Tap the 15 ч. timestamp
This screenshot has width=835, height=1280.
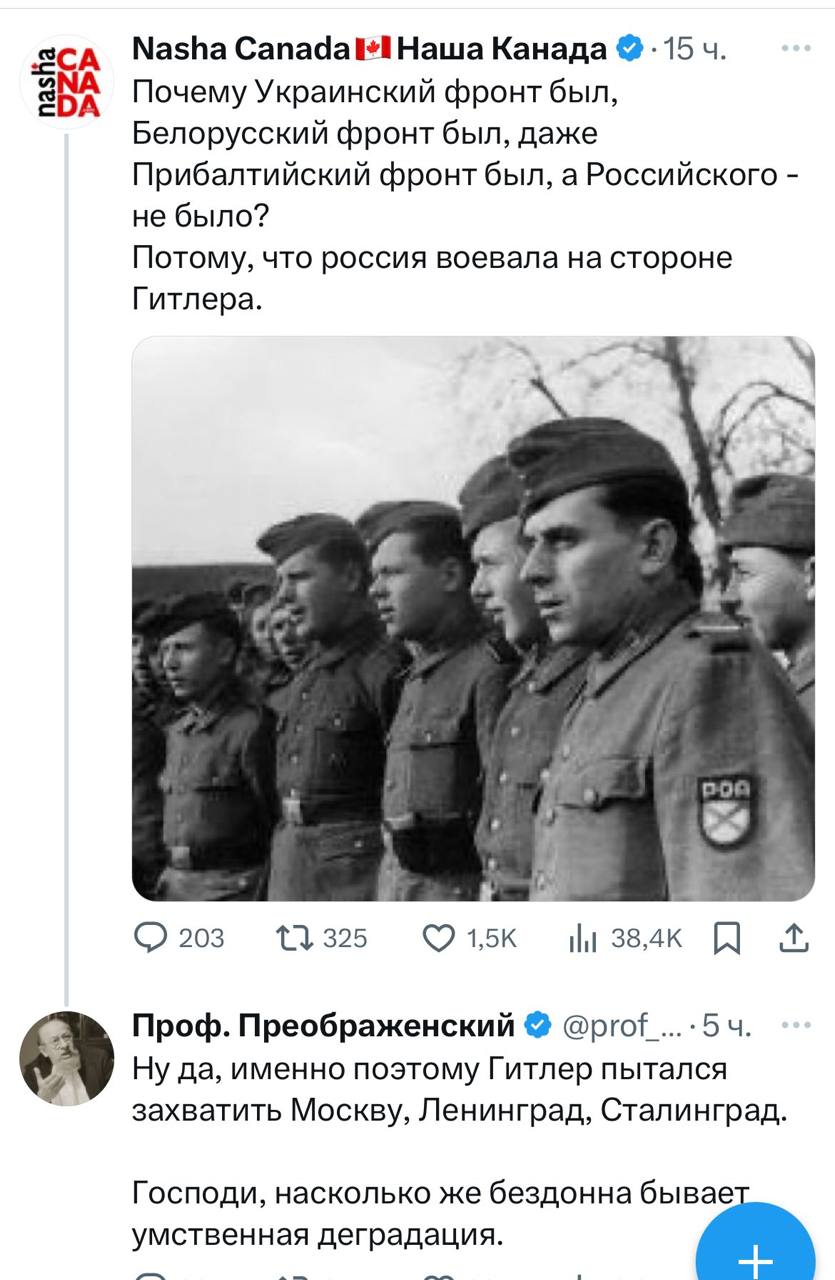(x=696, y=49)
